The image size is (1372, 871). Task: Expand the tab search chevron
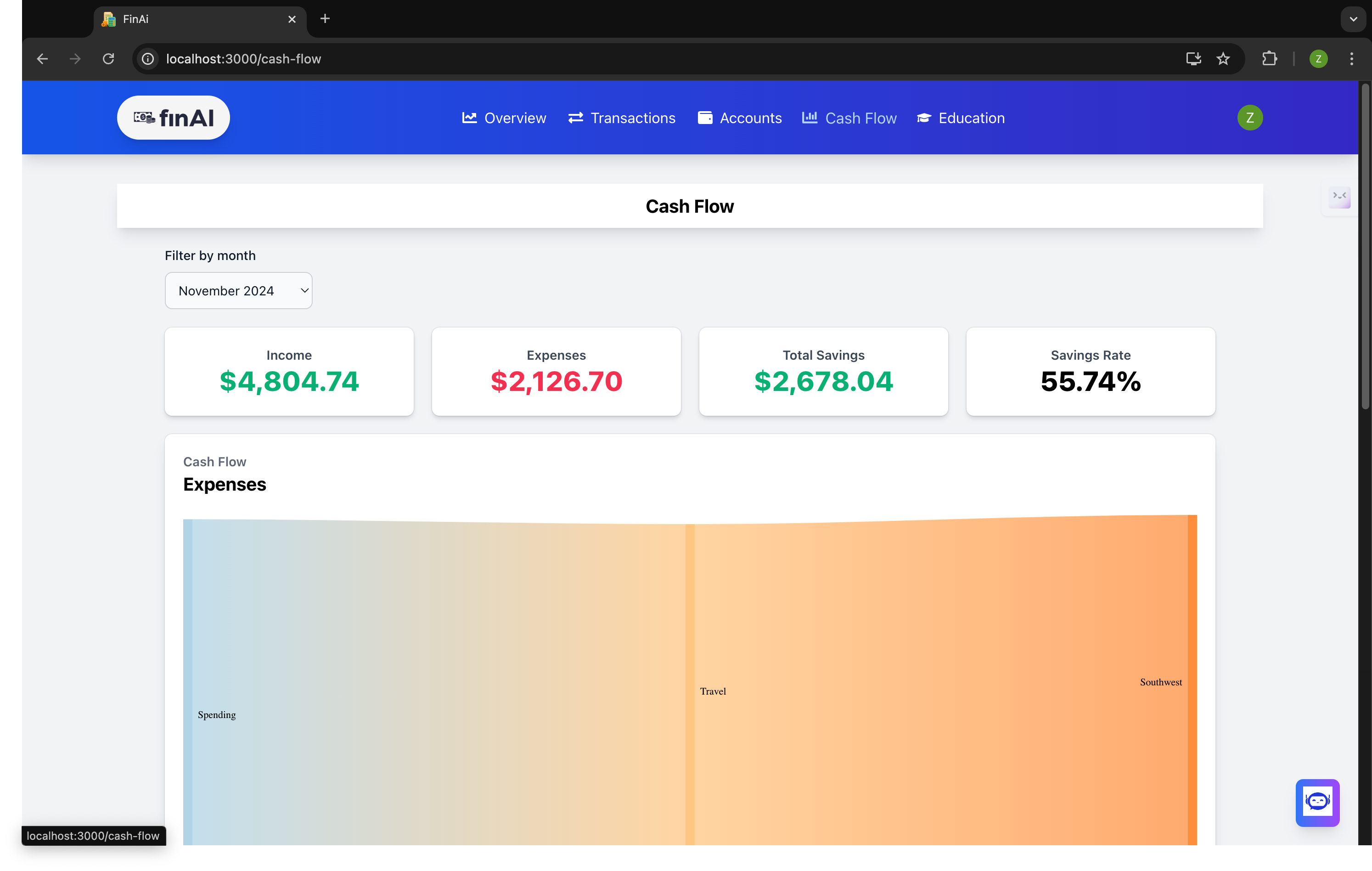(1353, 19)
